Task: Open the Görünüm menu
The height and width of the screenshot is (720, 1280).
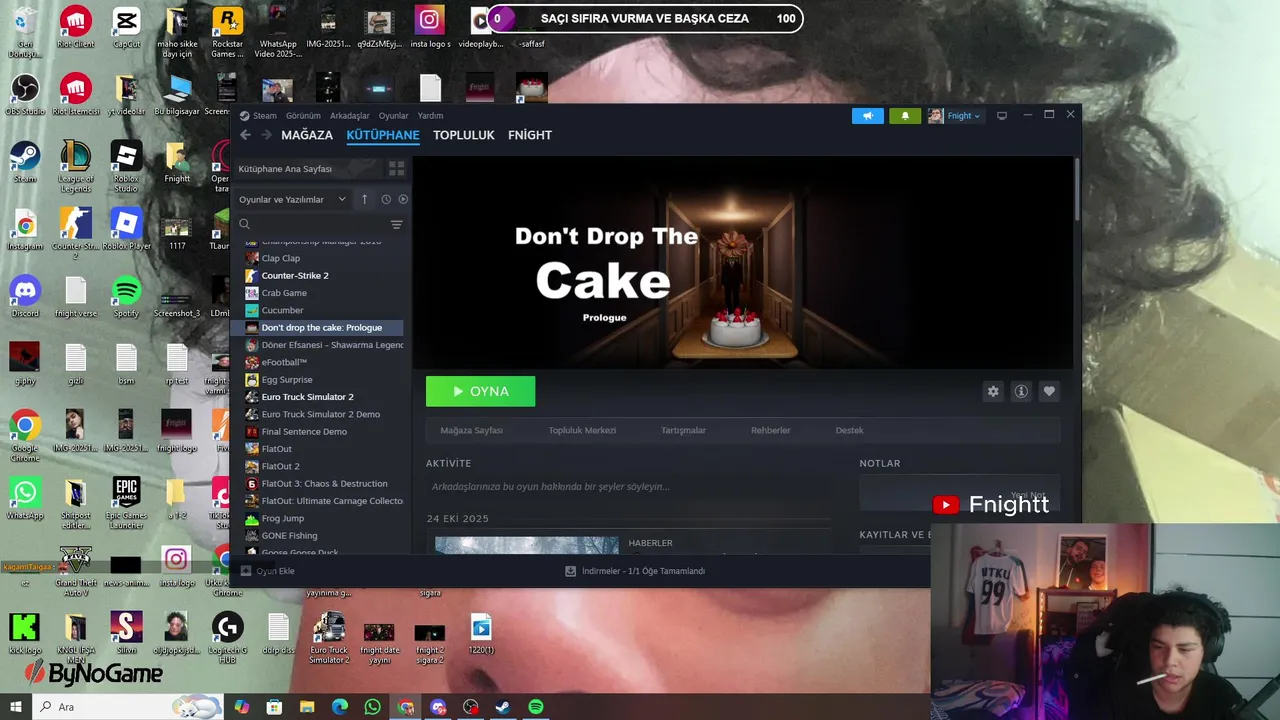Action: (x=303, y=116)
